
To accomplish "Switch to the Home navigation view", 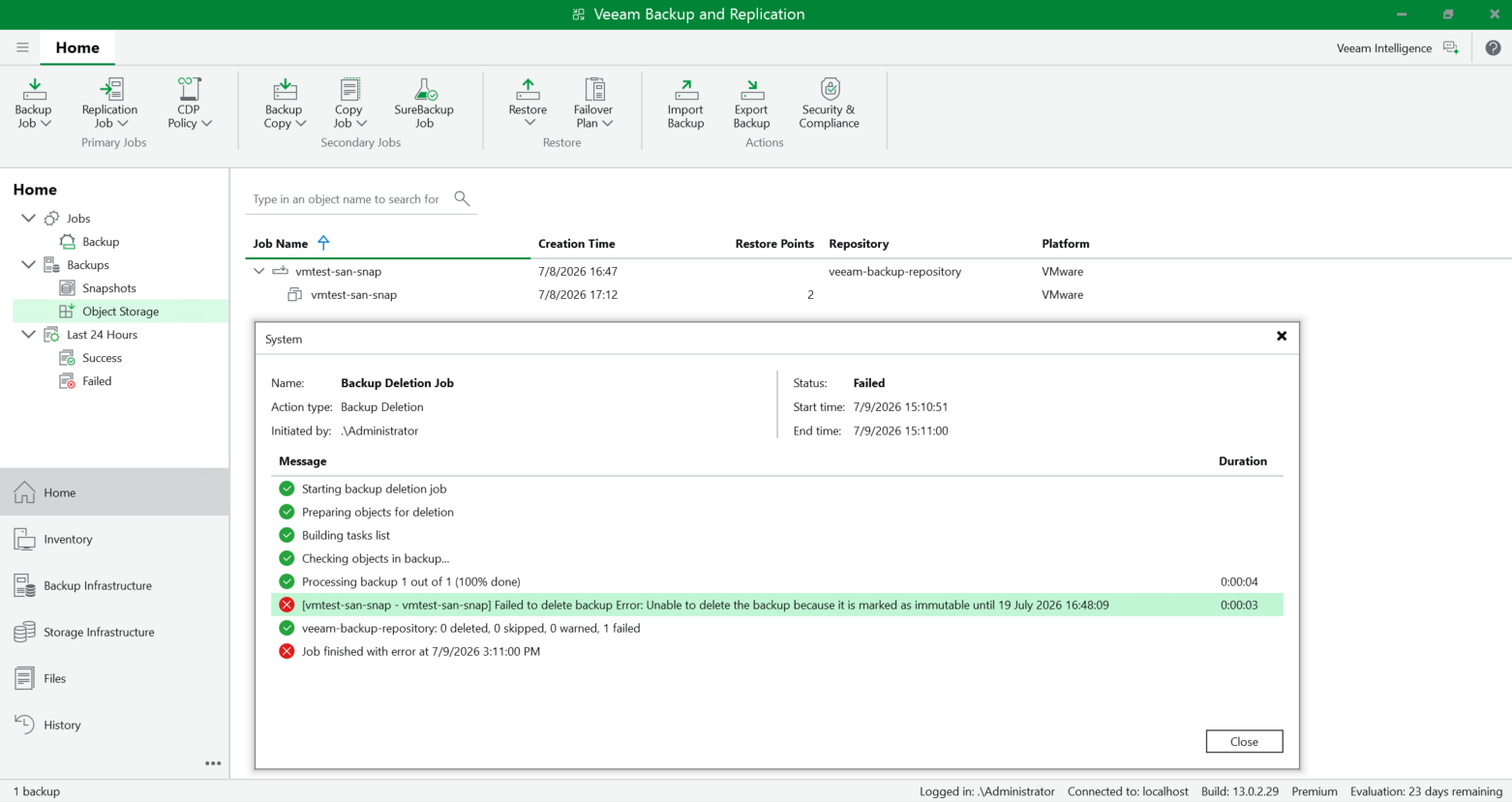I will pos(114,492).
